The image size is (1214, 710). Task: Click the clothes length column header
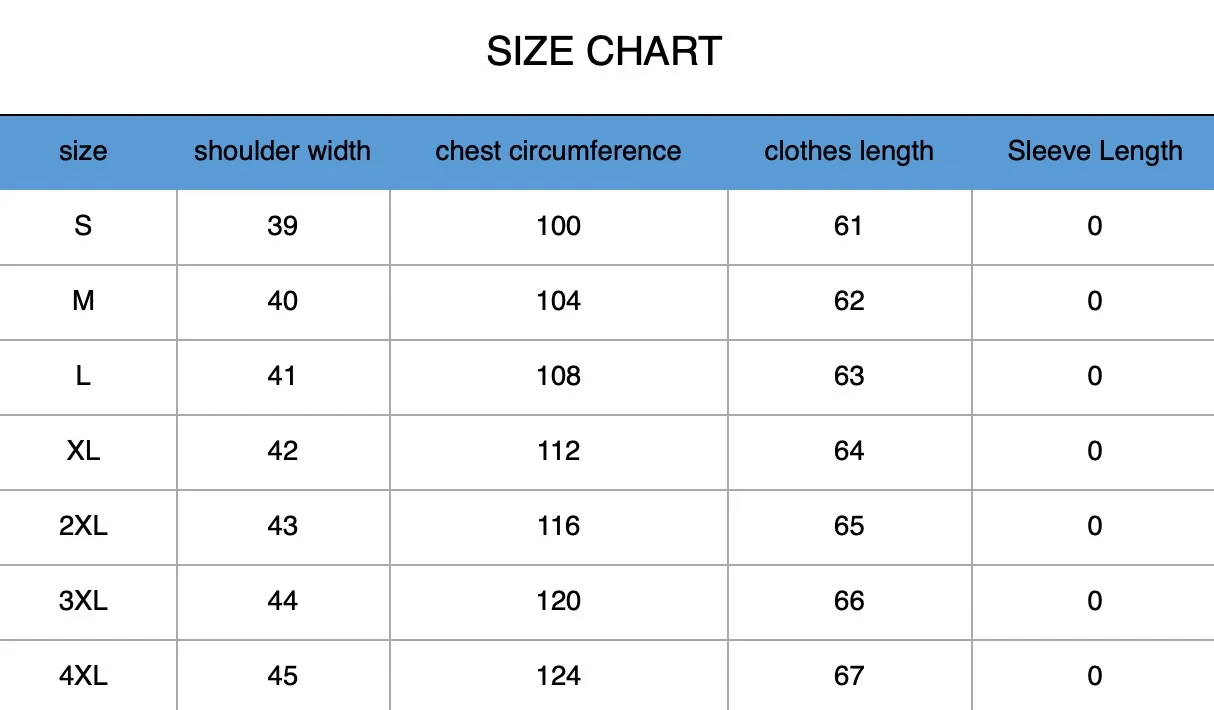tap(848, 152)
